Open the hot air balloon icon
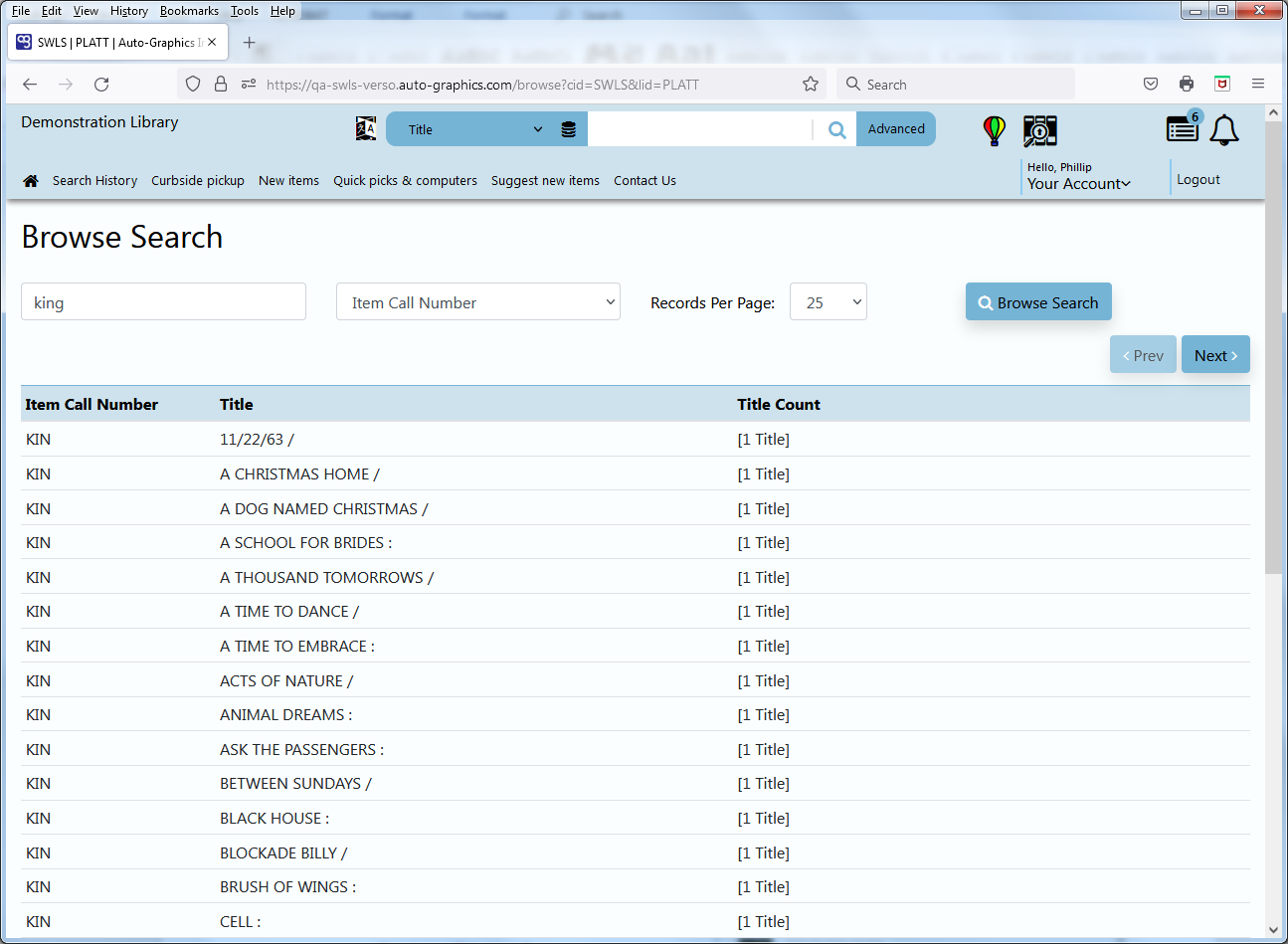The image size is (1288, 944). click(x=994, y=130)
